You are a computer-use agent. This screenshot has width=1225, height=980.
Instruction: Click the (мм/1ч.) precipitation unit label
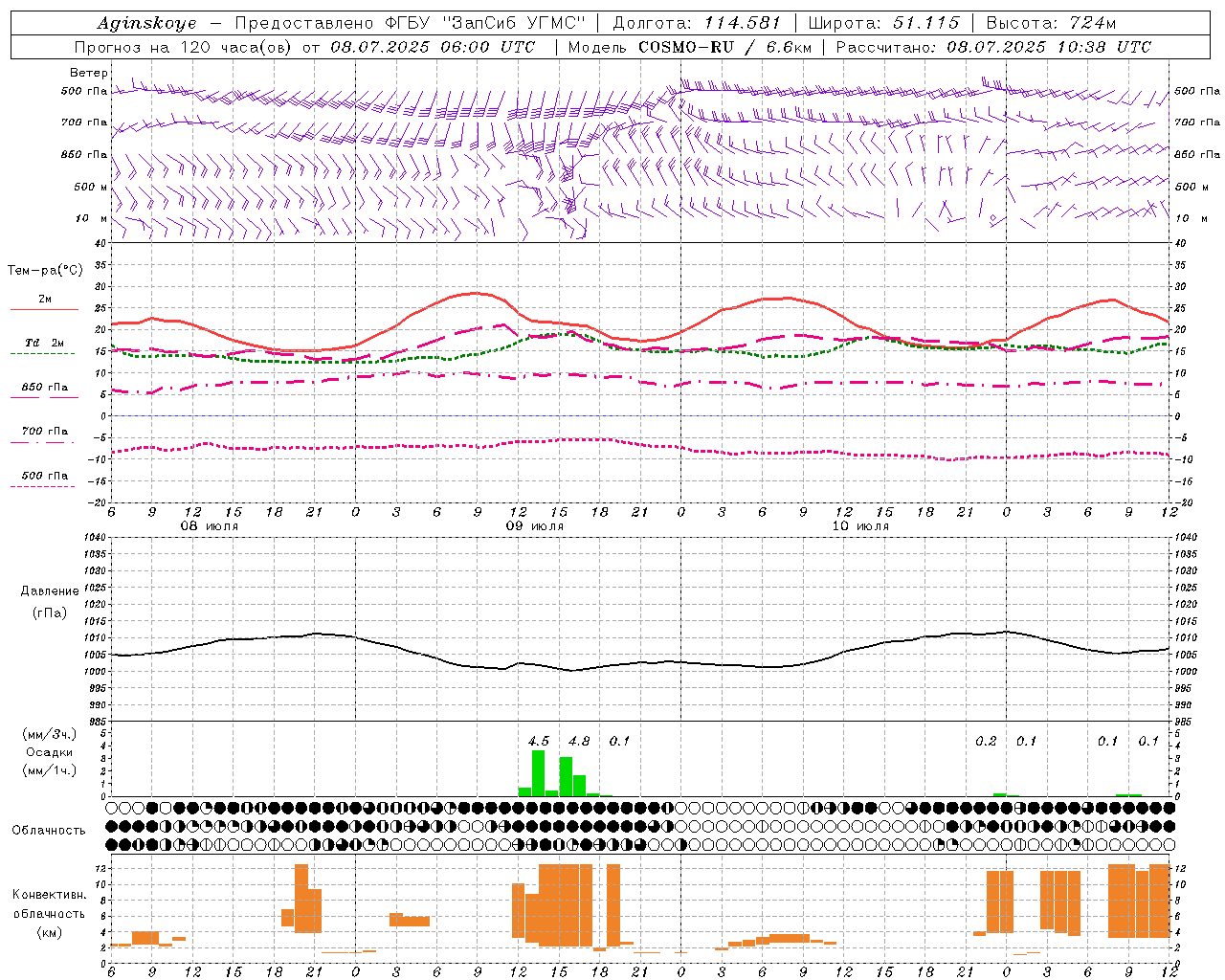tap(50, 770)
